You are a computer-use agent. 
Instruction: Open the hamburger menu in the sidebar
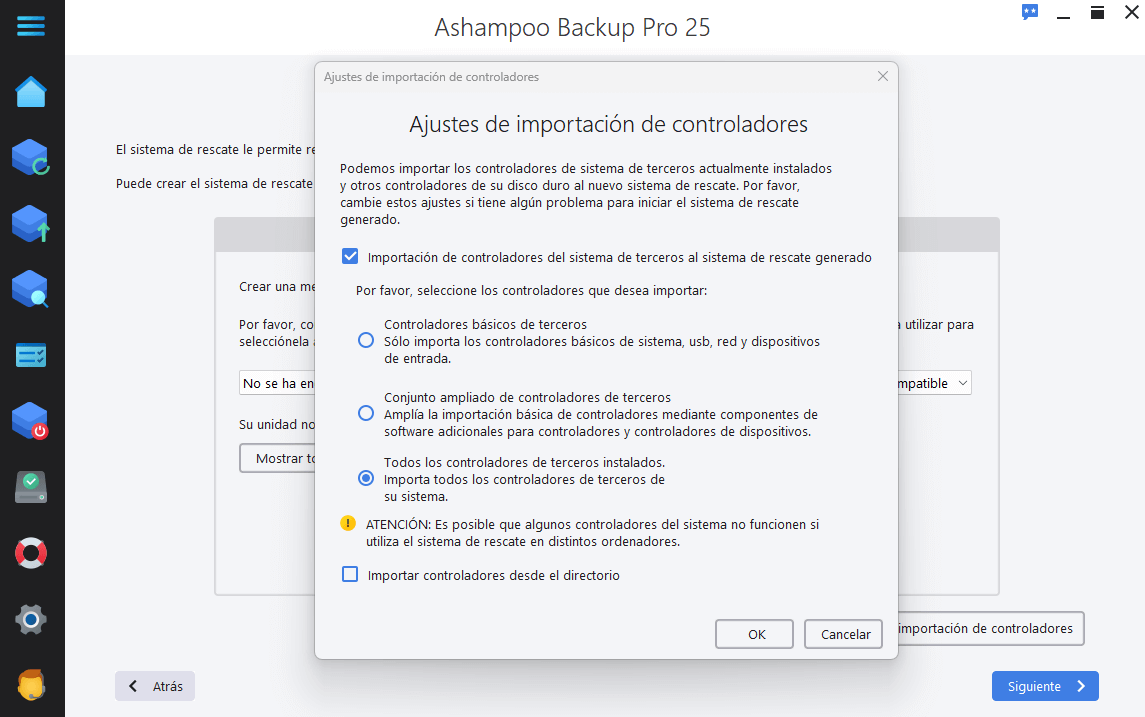pyautogui.click(x=31, y=26)
